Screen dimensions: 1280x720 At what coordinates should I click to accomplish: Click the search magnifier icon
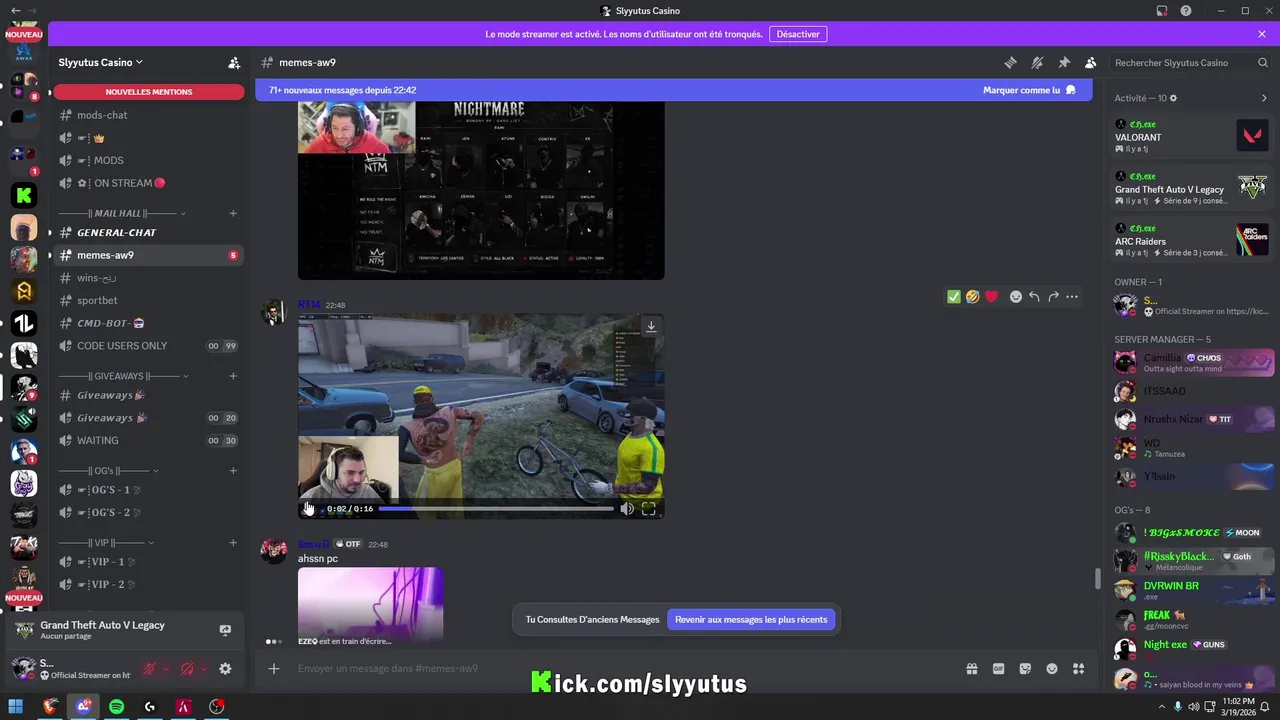[1263, 62]
